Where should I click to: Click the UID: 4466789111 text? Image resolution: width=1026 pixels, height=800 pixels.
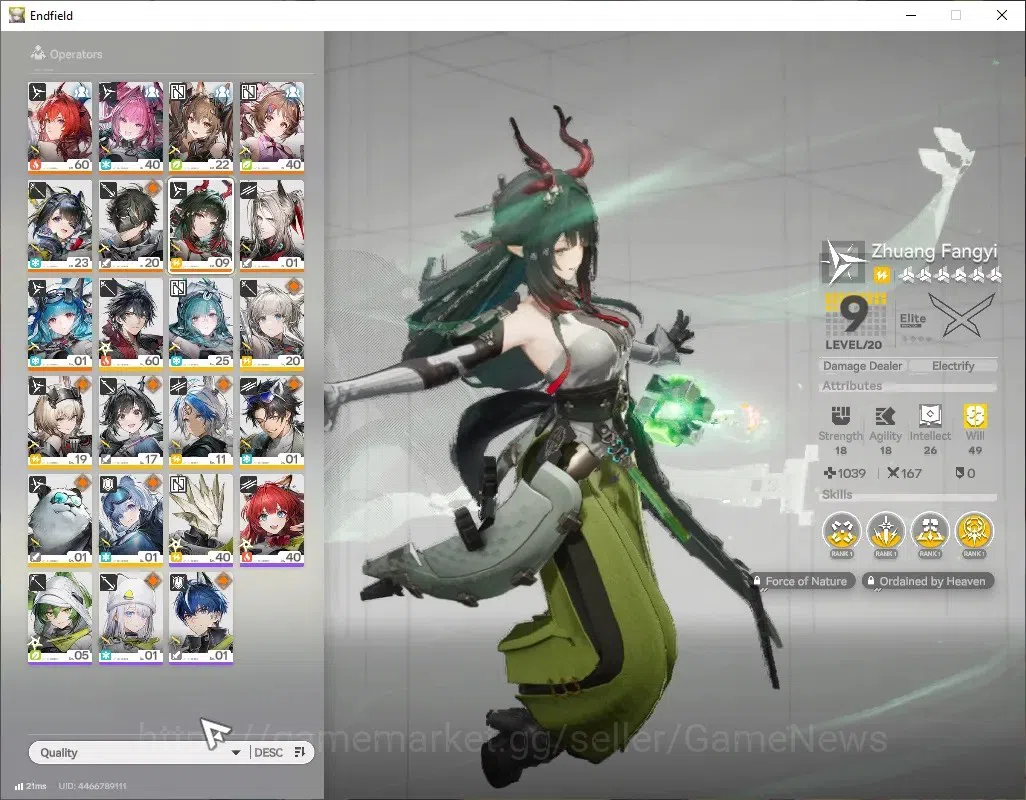coord(92,786)
